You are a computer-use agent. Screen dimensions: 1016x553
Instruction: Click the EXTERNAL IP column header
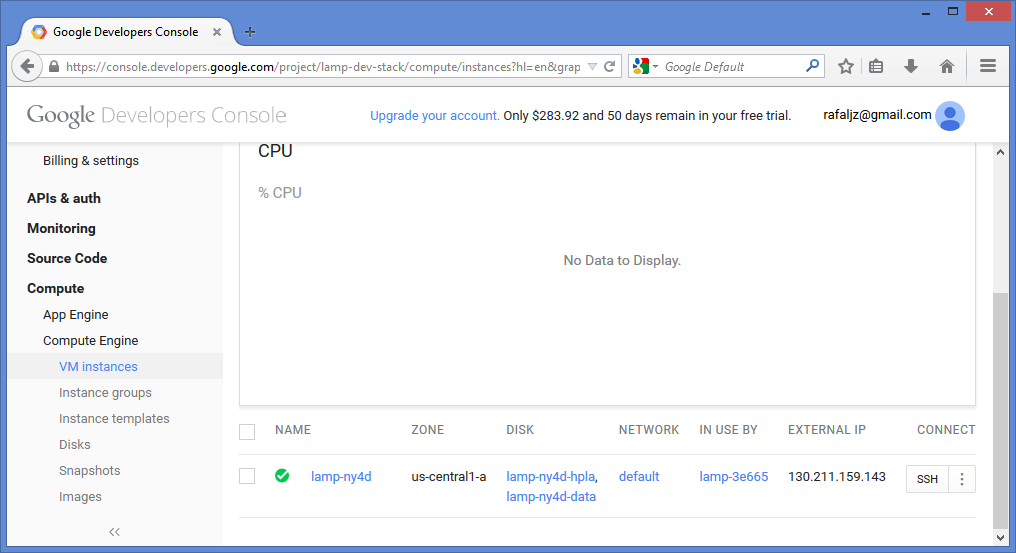click(x=827, y=430)
